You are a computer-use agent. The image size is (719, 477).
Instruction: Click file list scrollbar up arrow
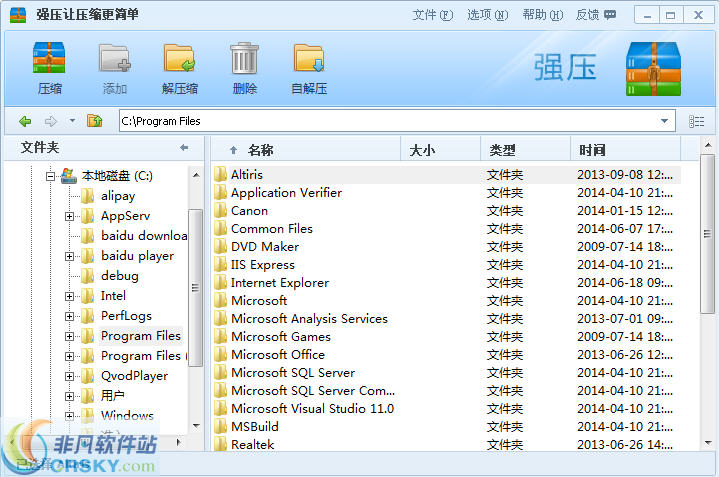pyautogui.click(x=708, y=145)
